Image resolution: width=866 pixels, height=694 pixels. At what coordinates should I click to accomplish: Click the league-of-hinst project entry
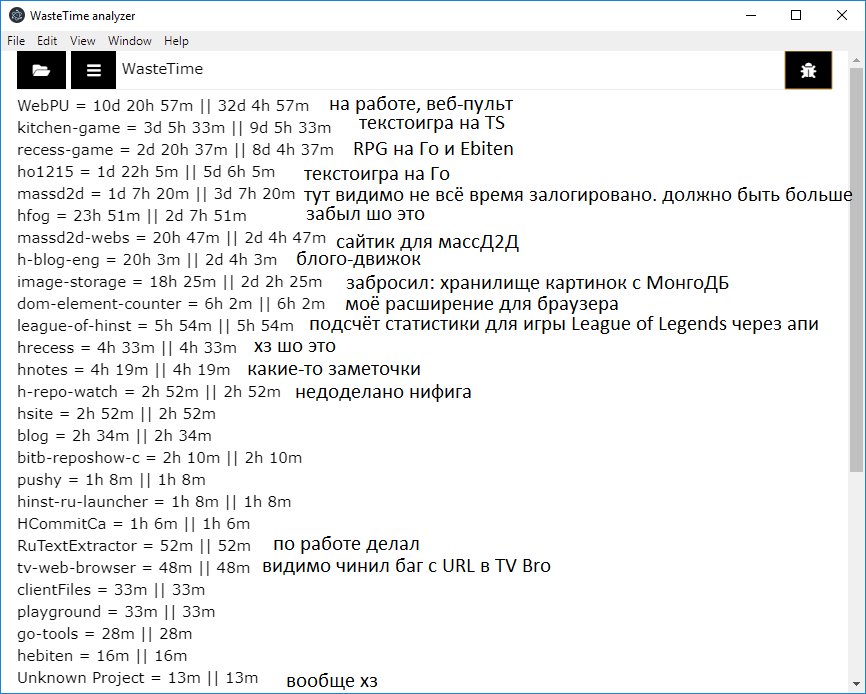pos(155,325)
